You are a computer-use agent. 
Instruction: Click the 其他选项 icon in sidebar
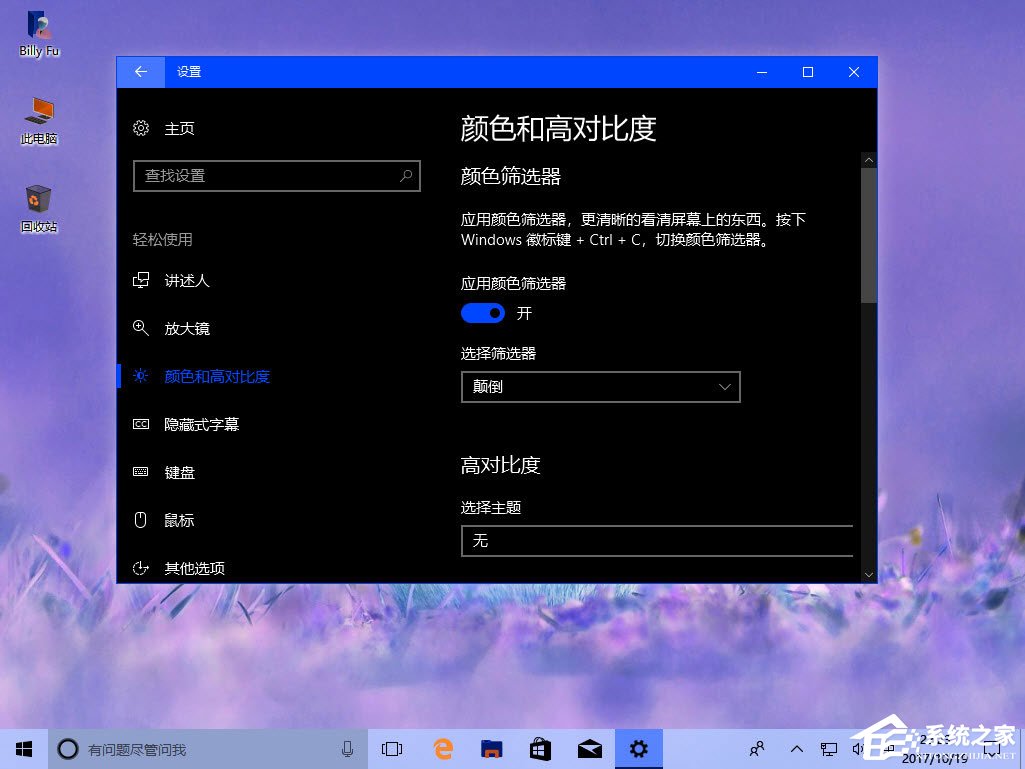[141, 568]
